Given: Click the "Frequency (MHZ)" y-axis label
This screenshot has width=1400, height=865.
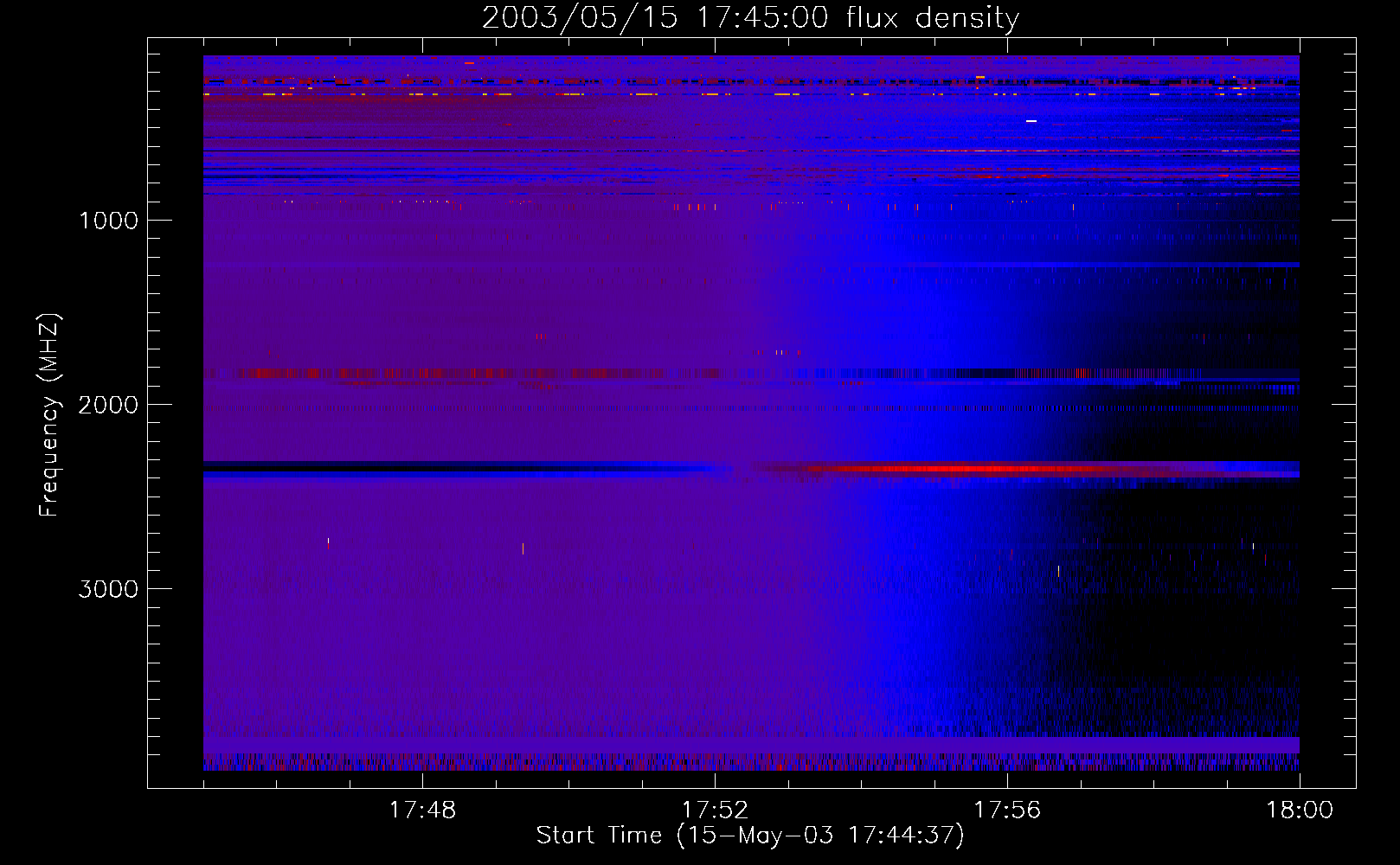Looking at the screenshot, I should tap(50, 415).
